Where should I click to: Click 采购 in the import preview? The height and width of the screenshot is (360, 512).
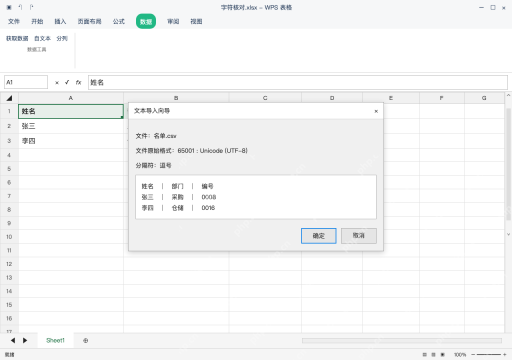177,197
